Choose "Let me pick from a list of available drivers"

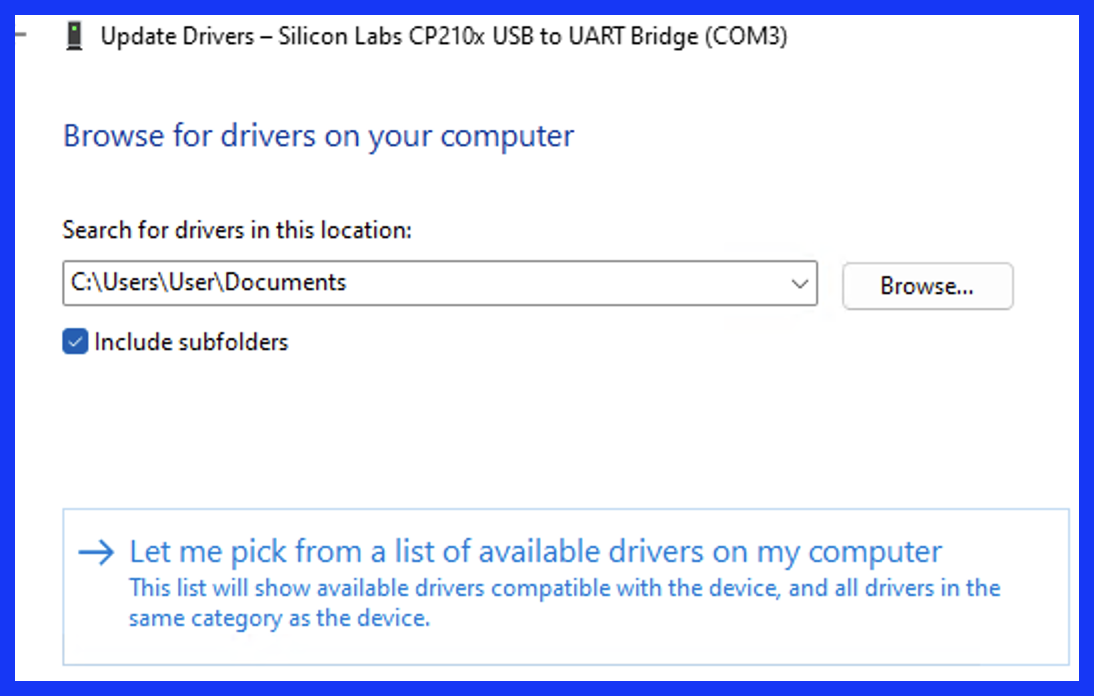click(536, 552)
